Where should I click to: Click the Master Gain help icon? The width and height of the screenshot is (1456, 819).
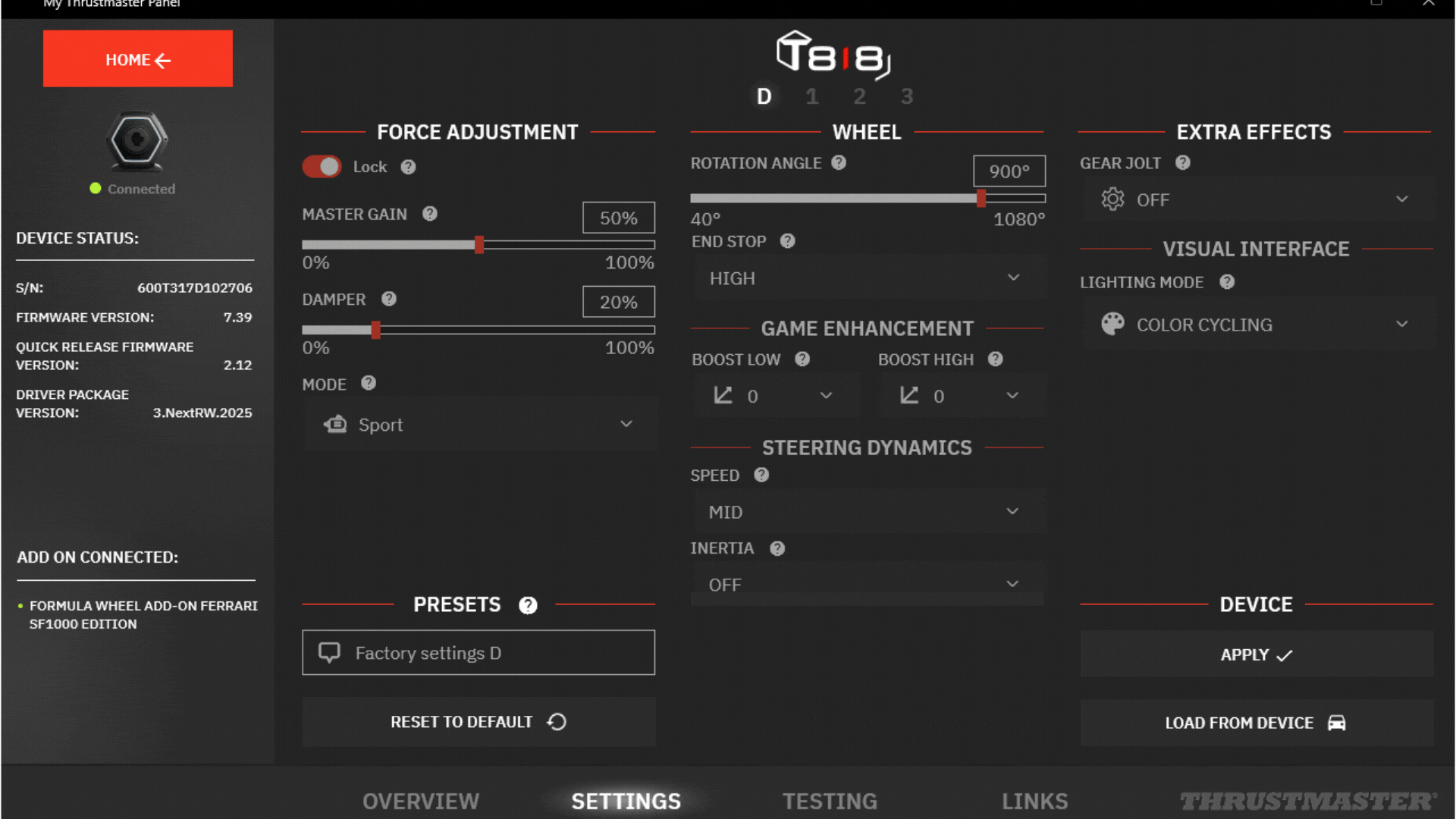(x=430, y=214)
